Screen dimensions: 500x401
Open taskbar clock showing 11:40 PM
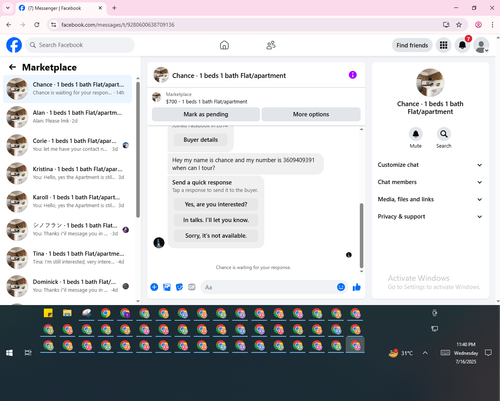pyautogui.click(x=466, y=353)
